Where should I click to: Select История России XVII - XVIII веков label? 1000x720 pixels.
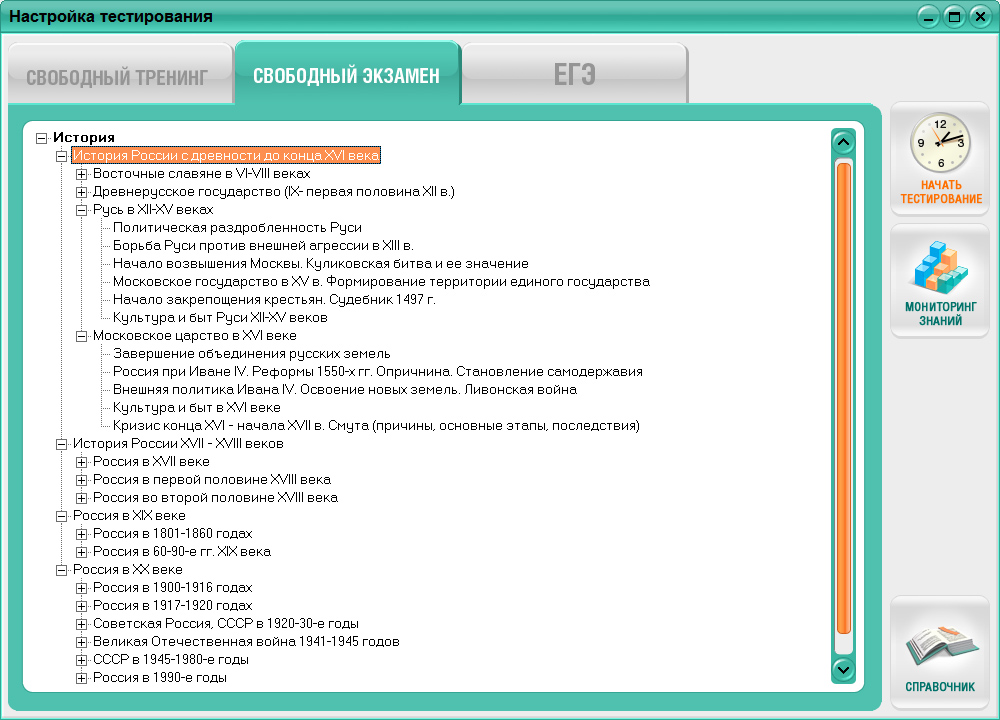pyautogui.click(x=178, y=444)
